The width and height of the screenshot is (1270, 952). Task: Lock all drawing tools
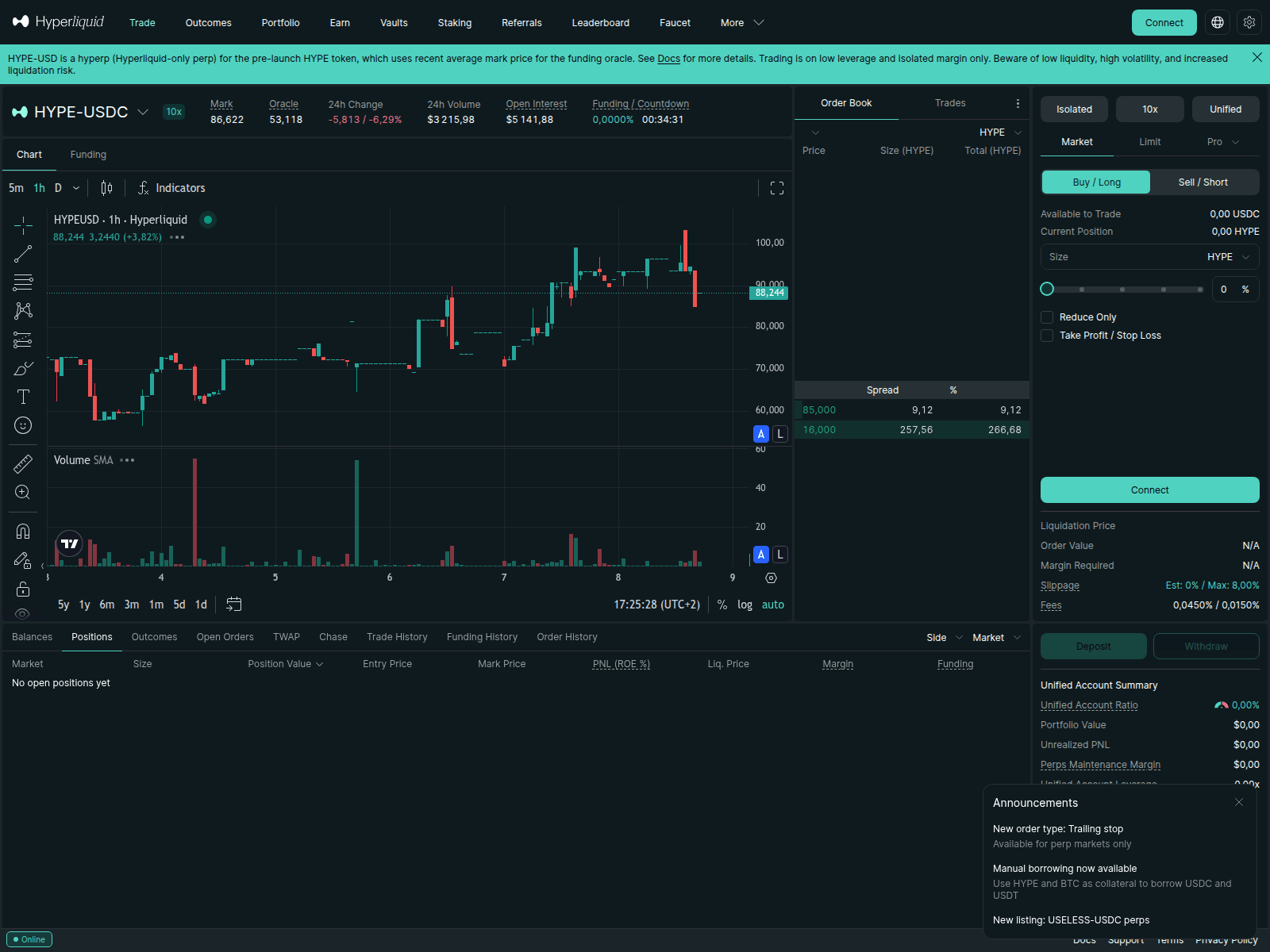coord(23,589)
